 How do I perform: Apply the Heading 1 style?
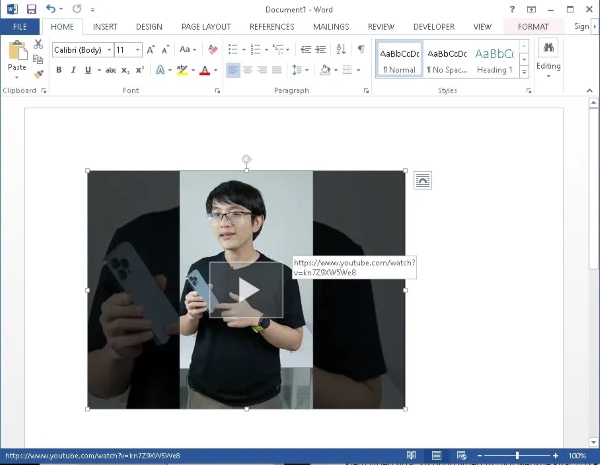494,59
